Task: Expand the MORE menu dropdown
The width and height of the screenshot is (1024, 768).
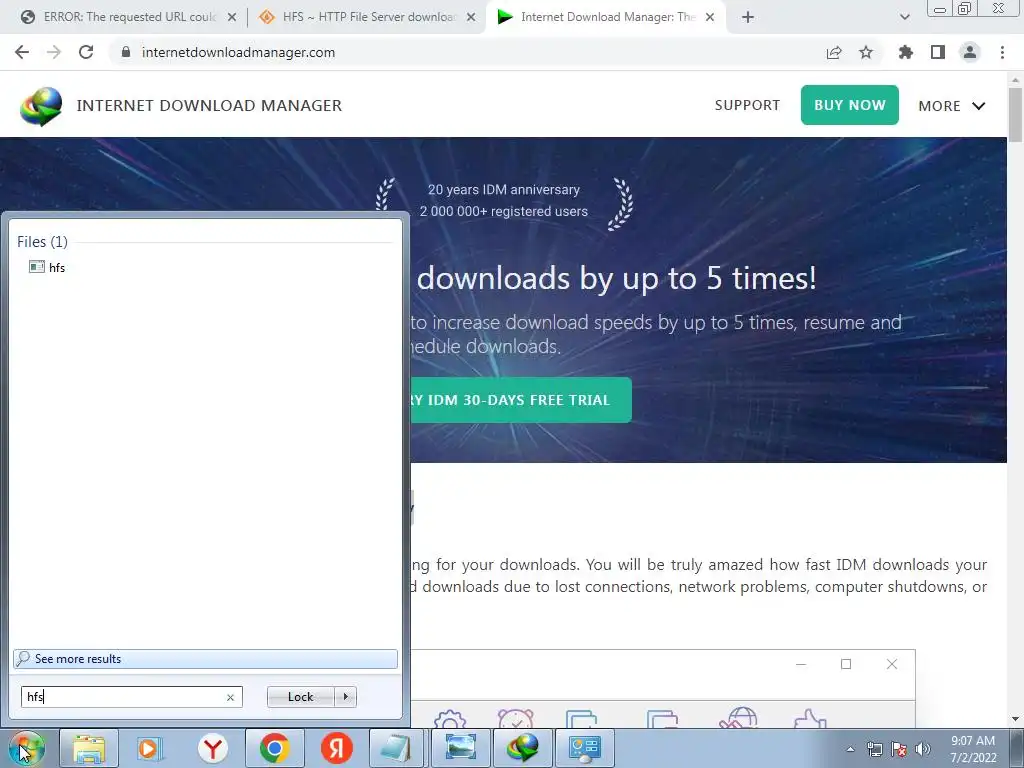Action: click(952, 106)
